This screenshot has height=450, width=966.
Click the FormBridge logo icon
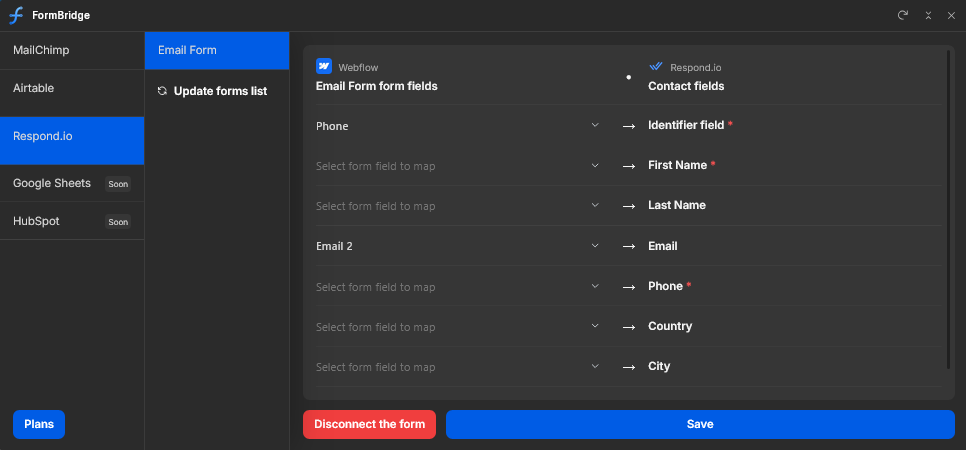(16, 15)
